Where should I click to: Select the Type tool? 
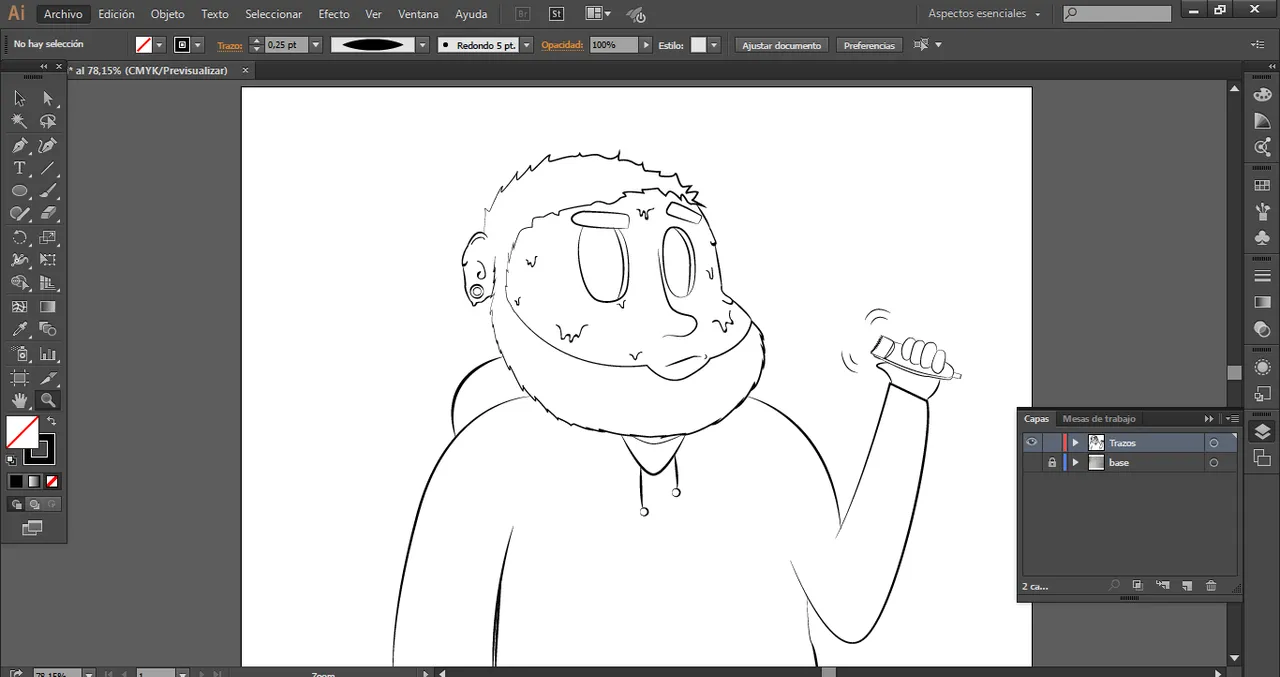(x=19, y=168)
